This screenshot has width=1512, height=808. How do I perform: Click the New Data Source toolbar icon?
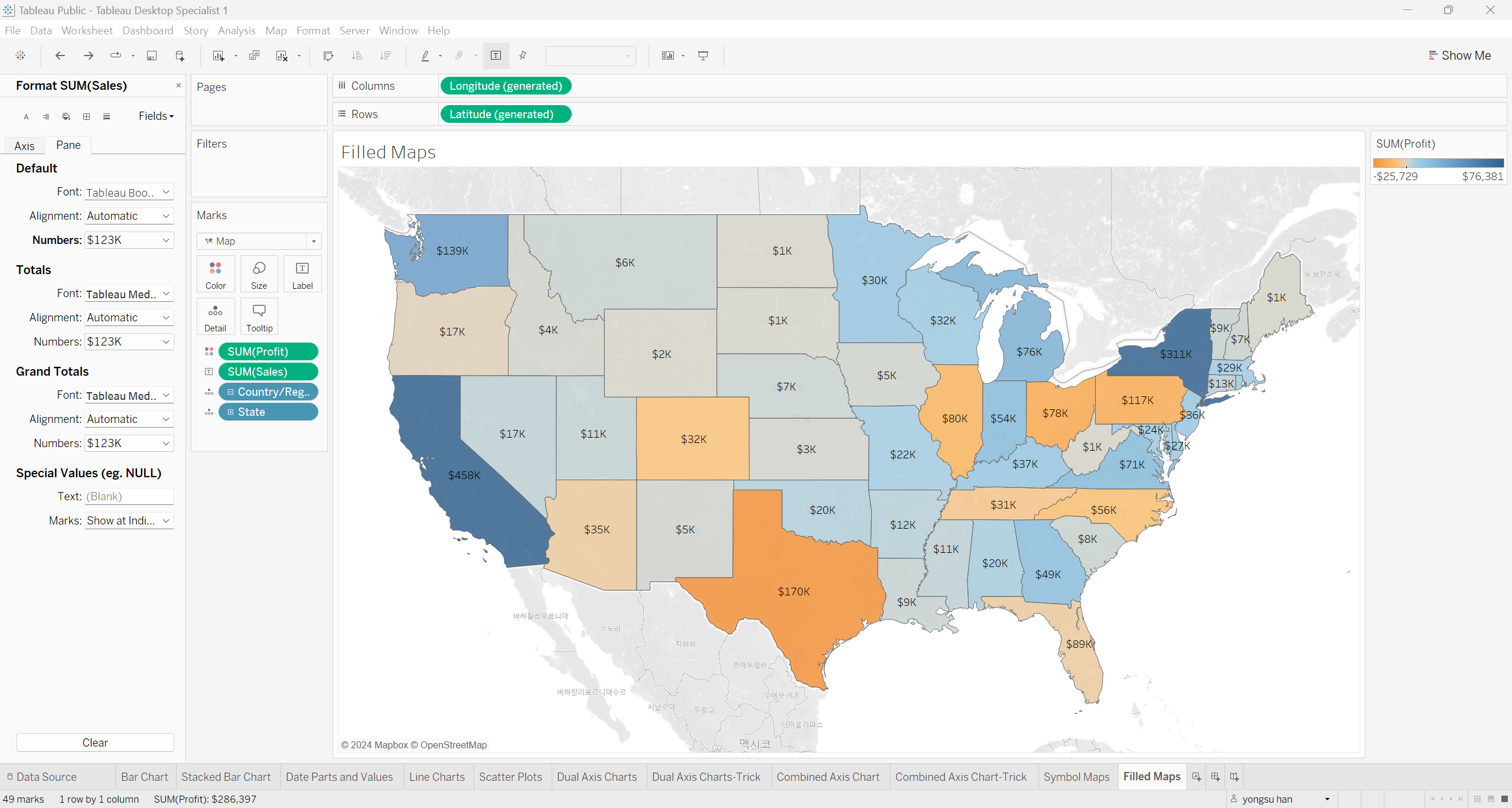(180, 56)
